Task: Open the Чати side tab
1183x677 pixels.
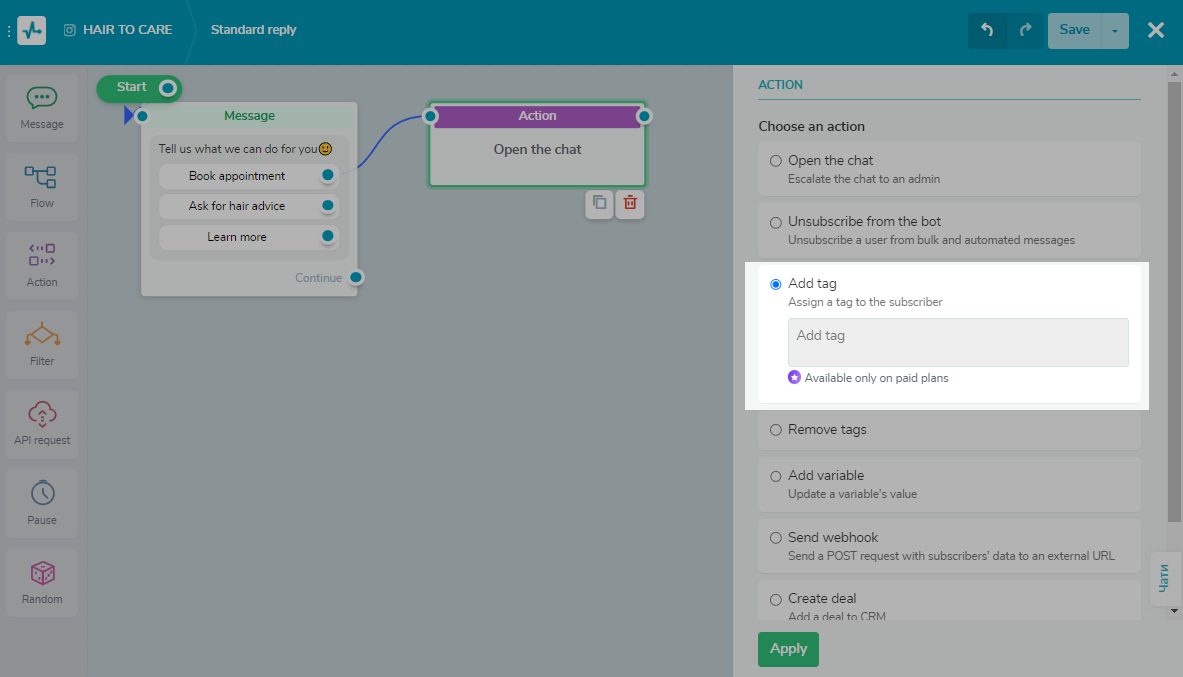Action: [x=1164, y=577]
